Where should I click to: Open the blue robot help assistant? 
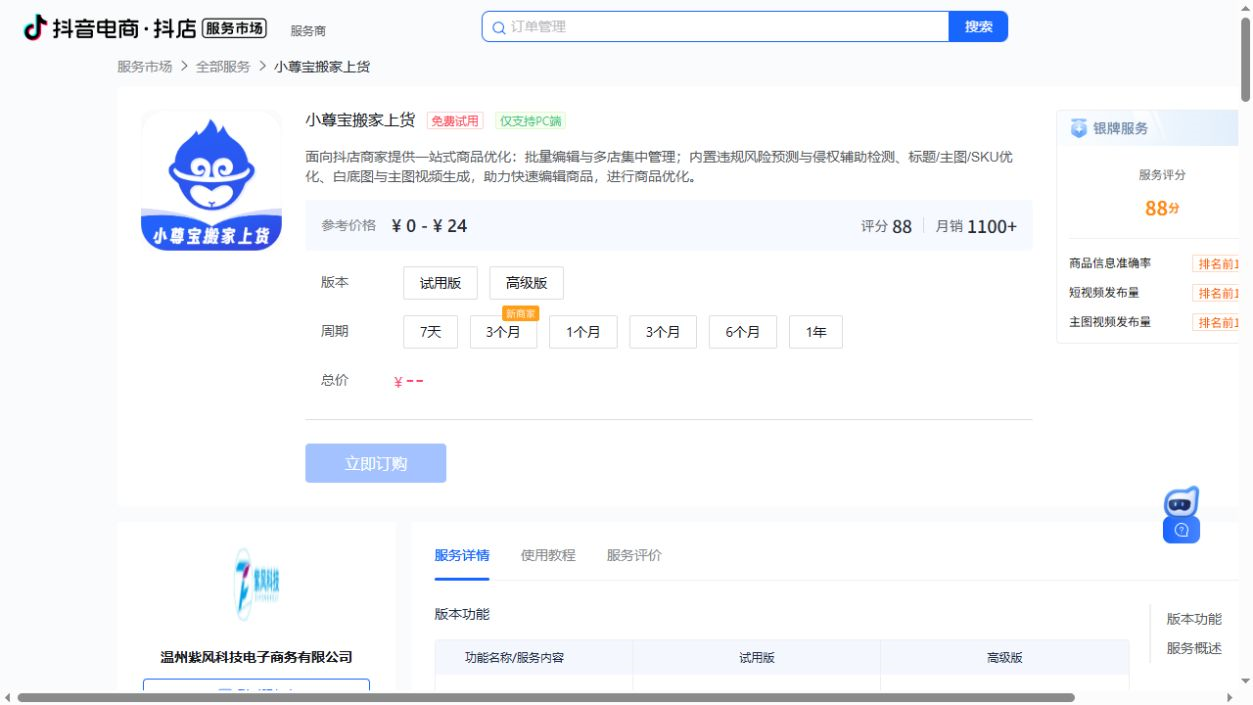[1181, 515]
